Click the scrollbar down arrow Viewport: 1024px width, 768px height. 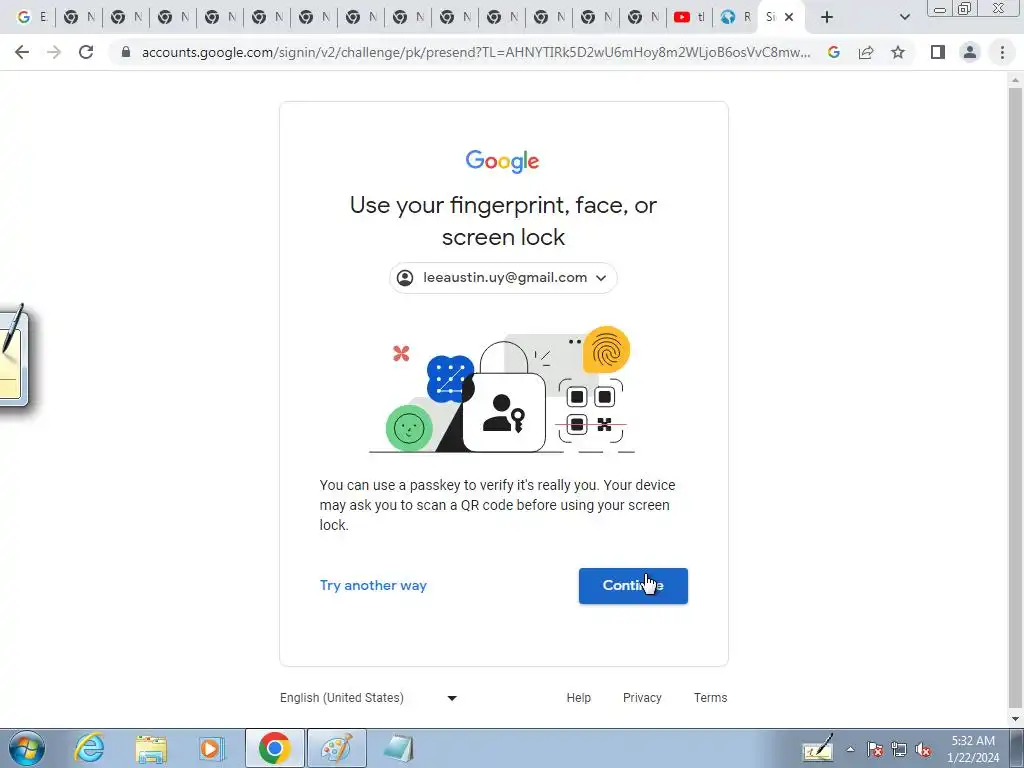pos(1015,719)
